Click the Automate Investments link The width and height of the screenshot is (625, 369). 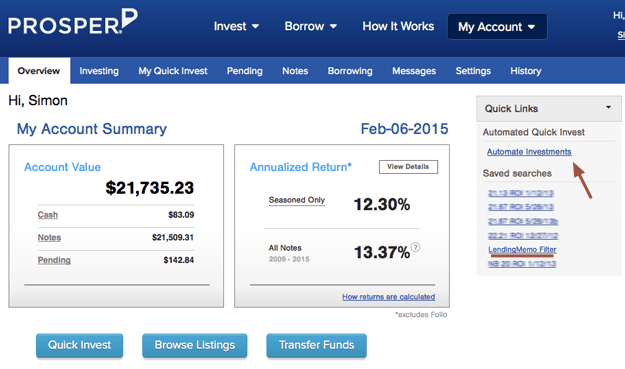[529, 152]
